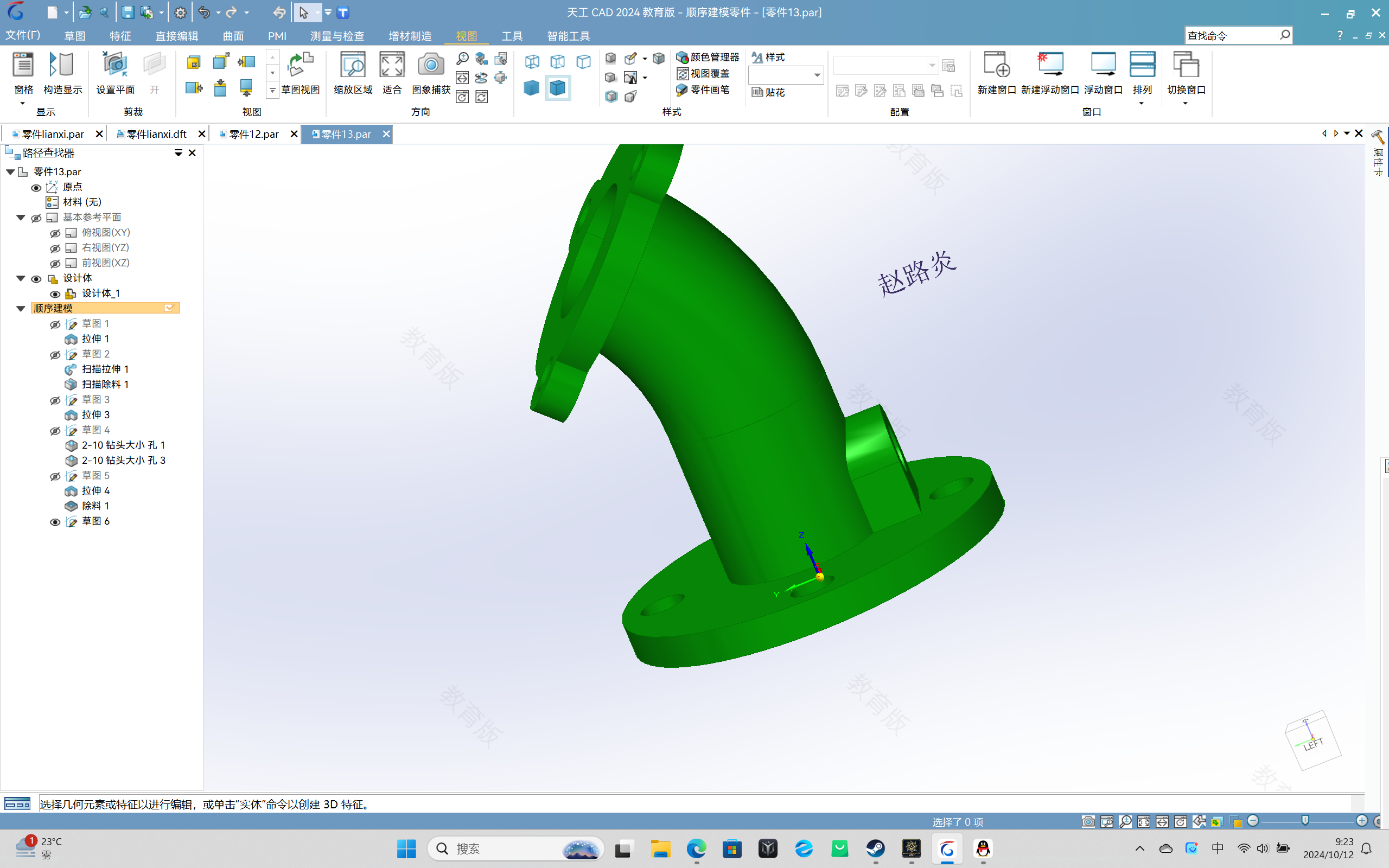Hide the 设计体_1 design body
The image size is (1389, 868).
click(55, 294)
